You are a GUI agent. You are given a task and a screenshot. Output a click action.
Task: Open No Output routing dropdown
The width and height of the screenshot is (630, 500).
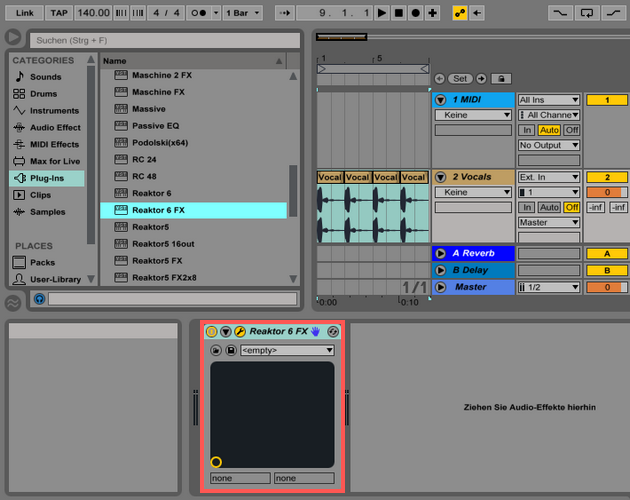pyautogui.click(x=549, y=145)
